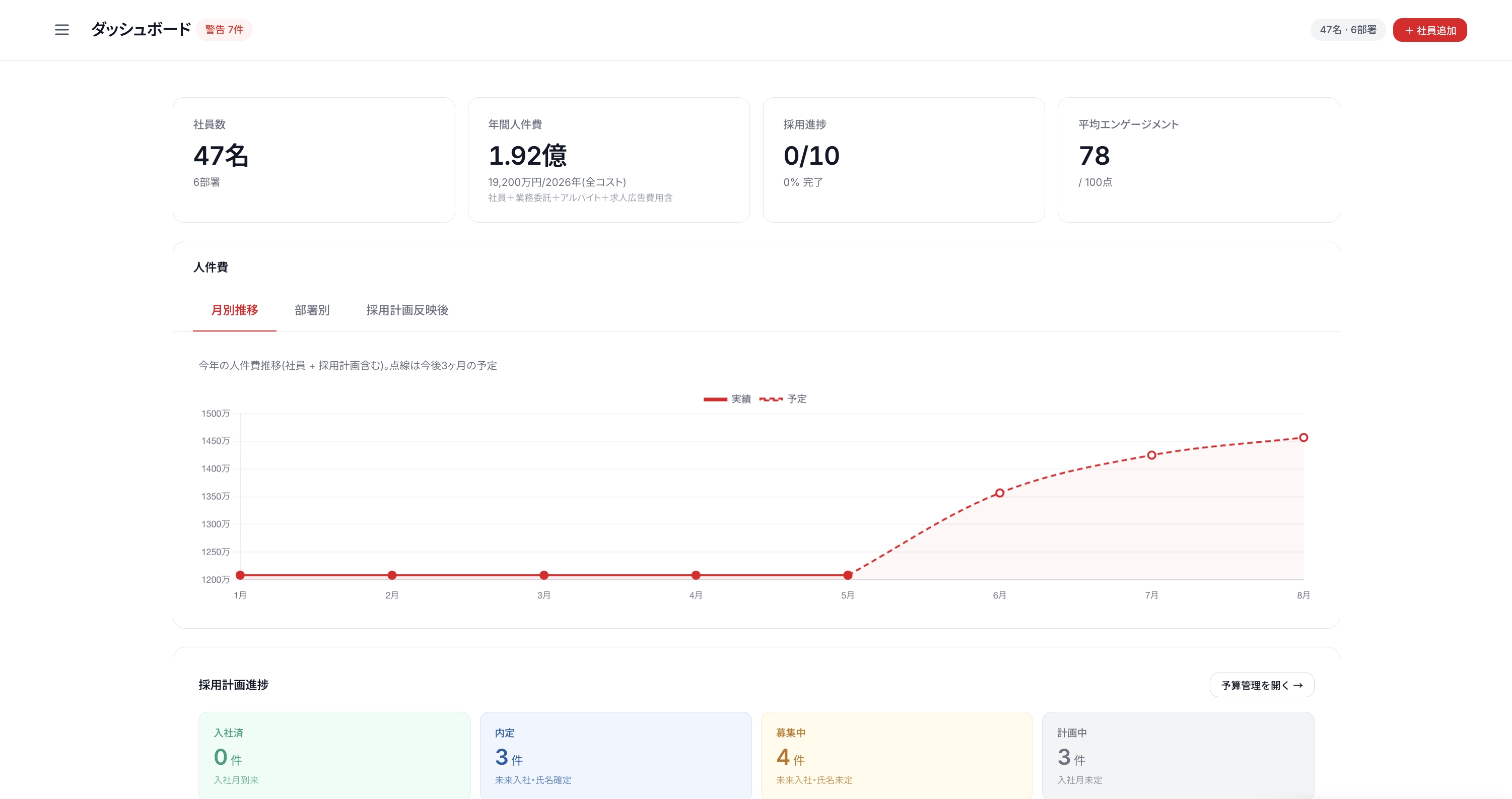The image size is (1512, 799).
Task: Switch to the 部署別 tab
Action: pyautogui.click(x=312, y=310)
